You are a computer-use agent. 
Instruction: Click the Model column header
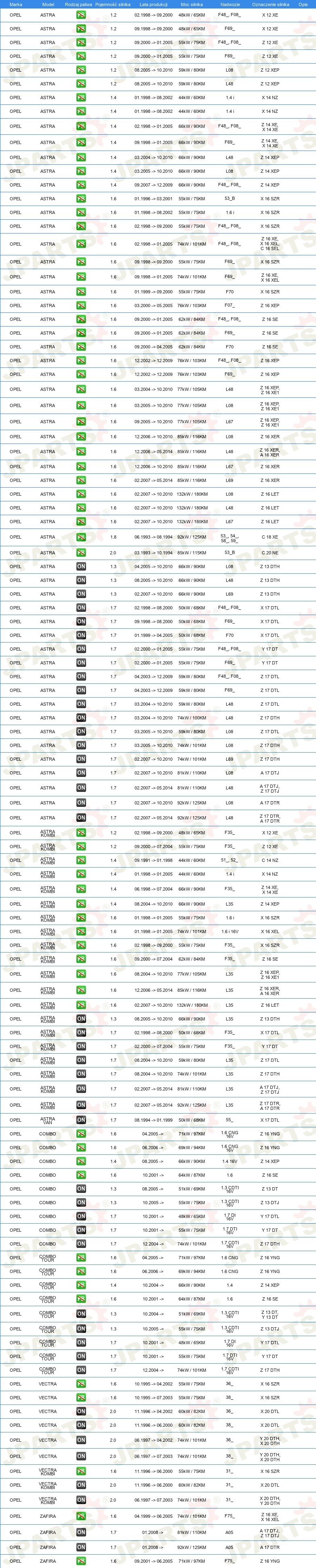click(x=48, y=4)
